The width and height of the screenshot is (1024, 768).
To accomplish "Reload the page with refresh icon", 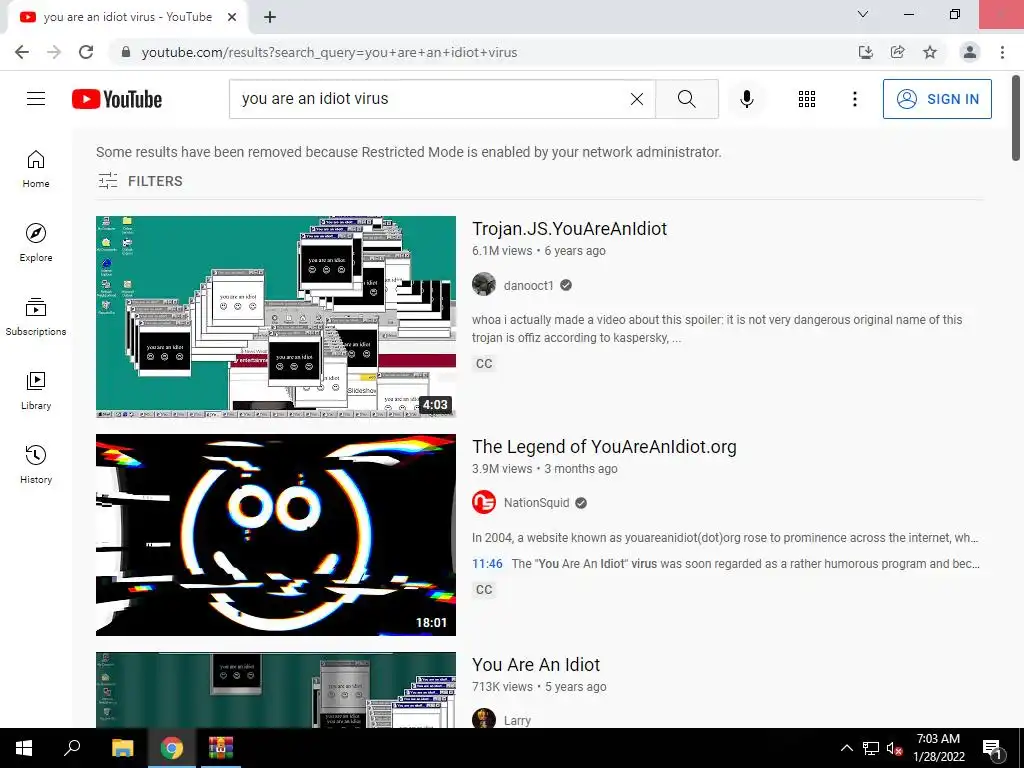I will [x=86, y=52].
